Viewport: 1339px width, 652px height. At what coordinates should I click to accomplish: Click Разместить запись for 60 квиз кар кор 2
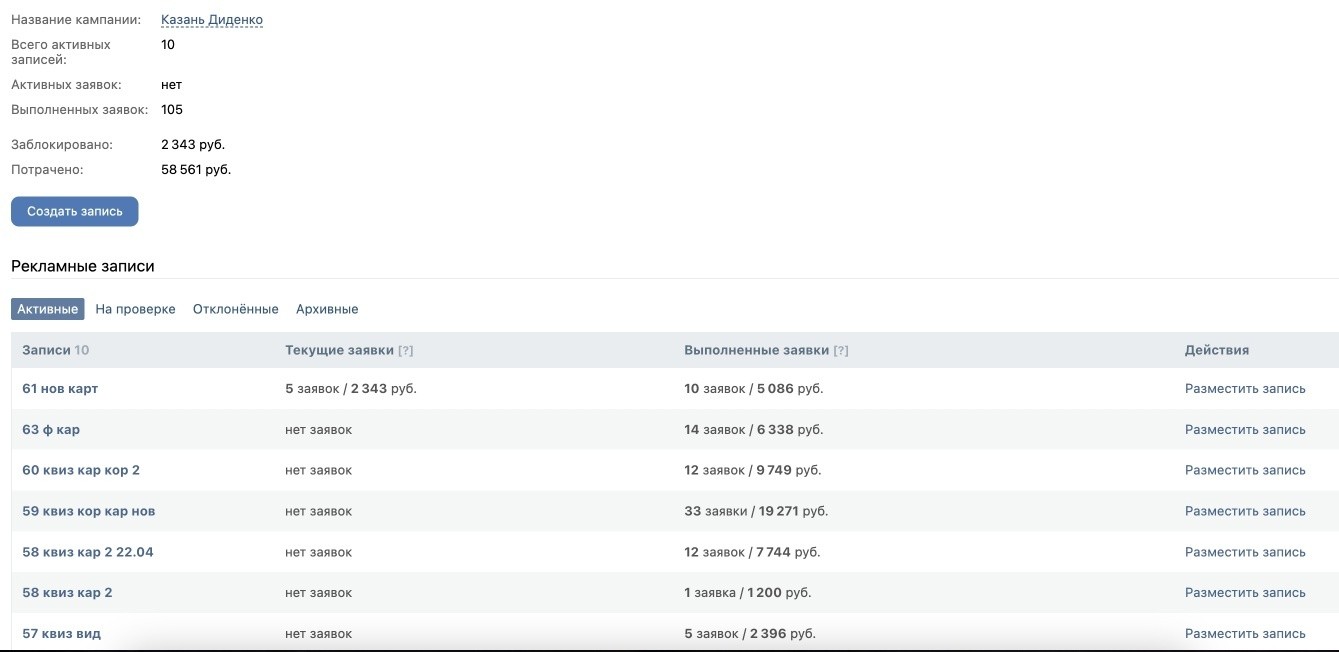(x=1245, y=470)
